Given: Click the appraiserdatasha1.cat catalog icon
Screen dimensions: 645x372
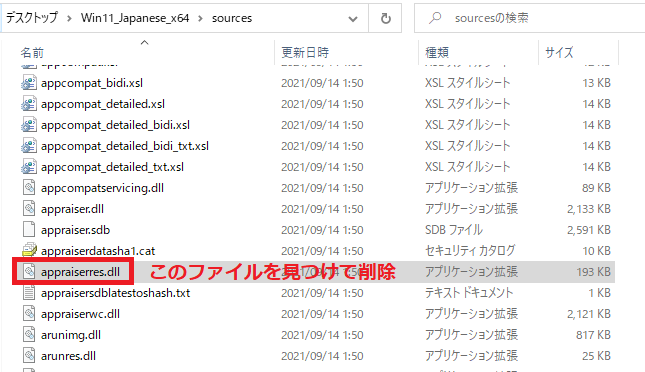Looking at the screenshot, I should (29, 251).
